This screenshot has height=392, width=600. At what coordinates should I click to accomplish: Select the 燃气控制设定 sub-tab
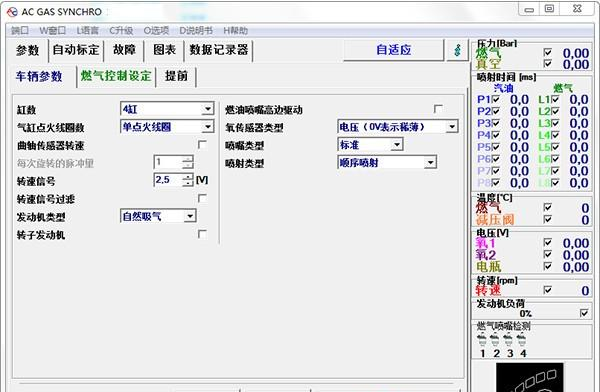tap(116, 76)
